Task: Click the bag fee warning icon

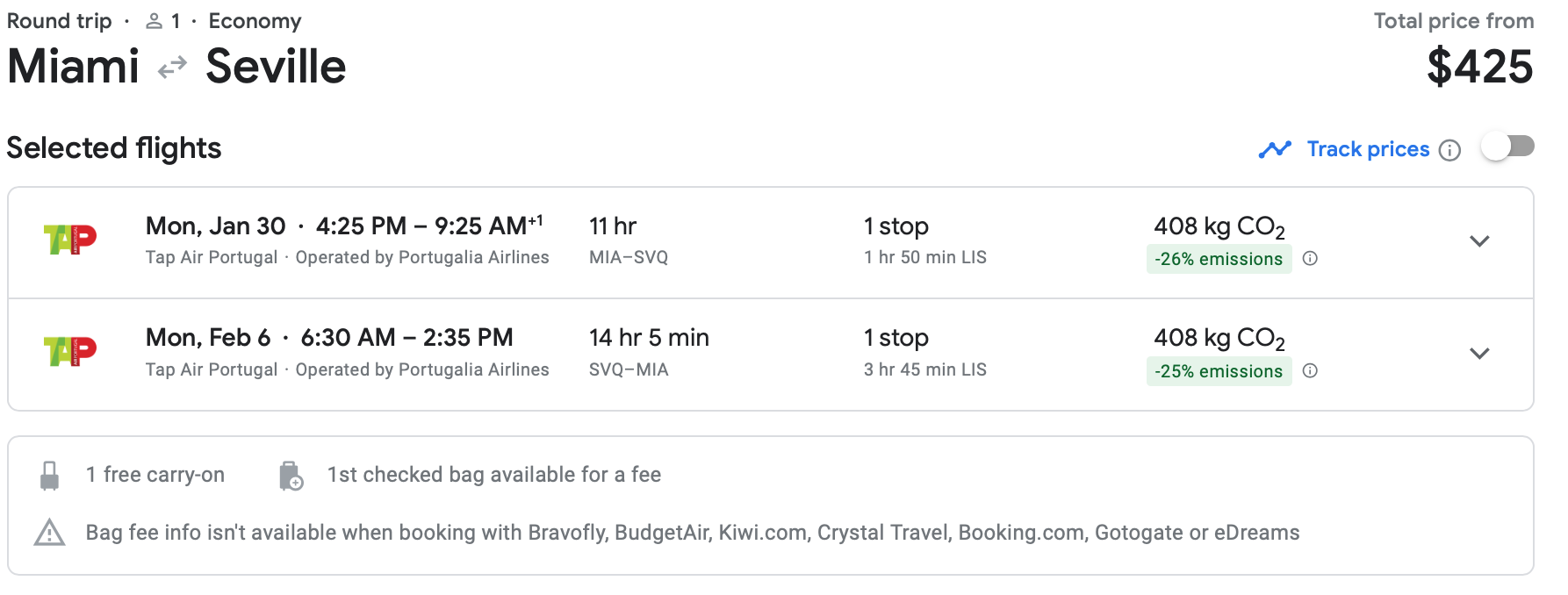Action: tap(50, 532)
